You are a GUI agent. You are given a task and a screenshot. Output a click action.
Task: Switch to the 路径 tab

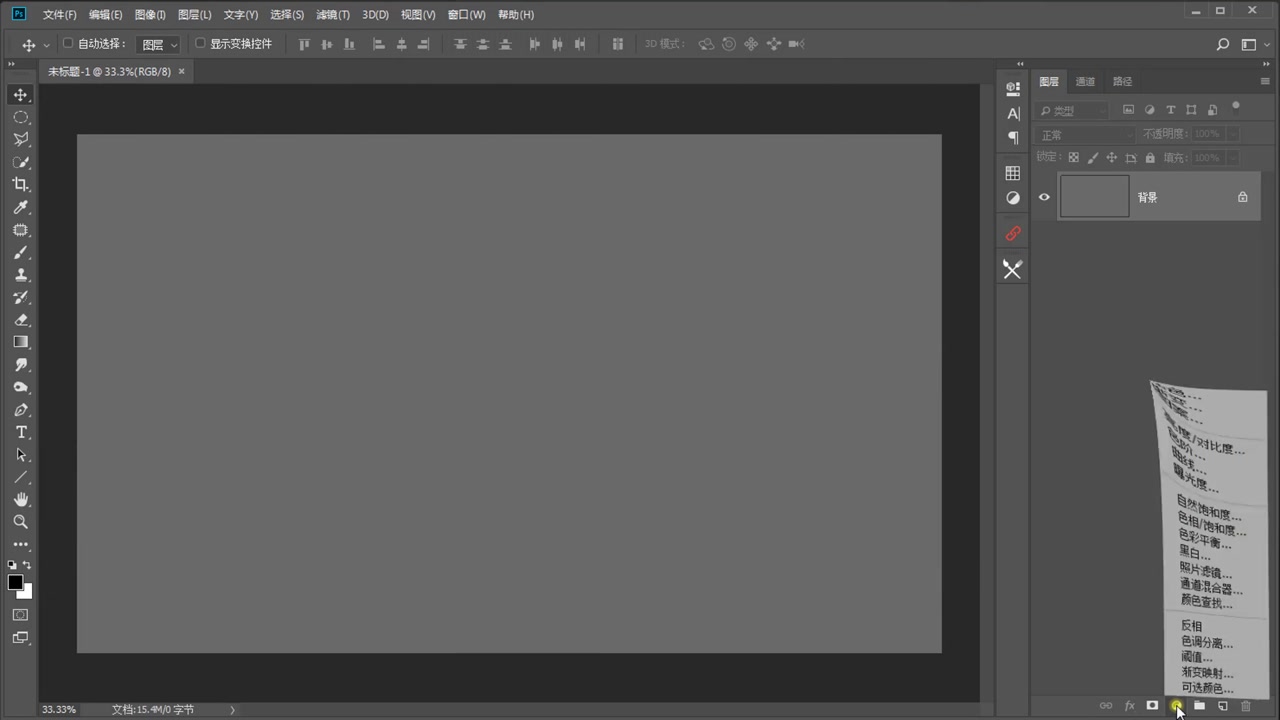click(1123, 81)
